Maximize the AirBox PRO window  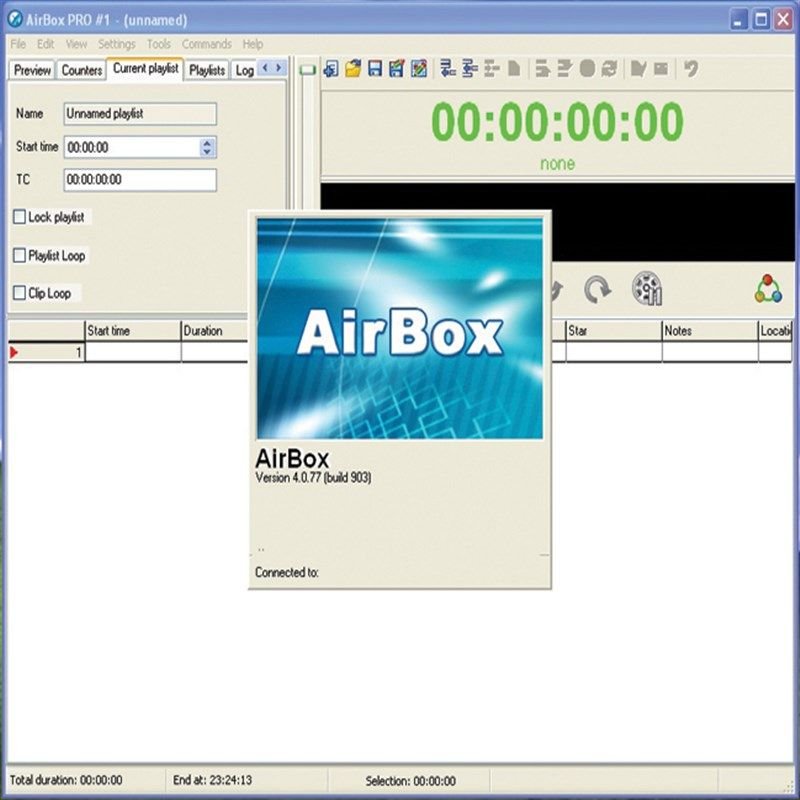pyautogui.click(x=761, y=20)
